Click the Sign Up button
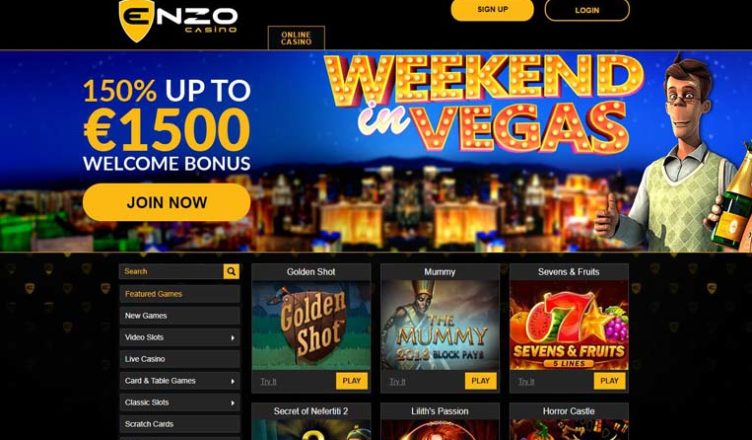Image resolution: width=752 pixels, height=440 pixels. click(x=492, y=10)
